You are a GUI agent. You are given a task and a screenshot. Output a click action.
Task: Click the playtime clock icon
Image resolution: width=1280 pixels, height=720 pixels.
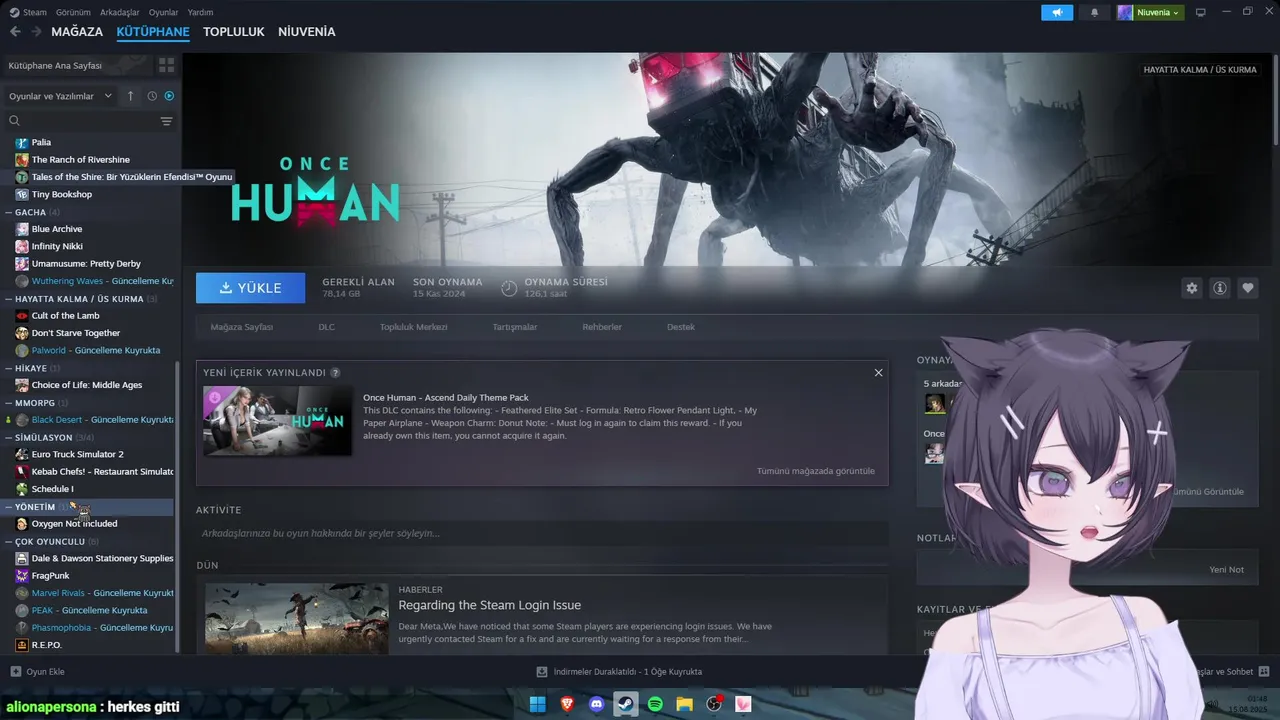[509, 288]
